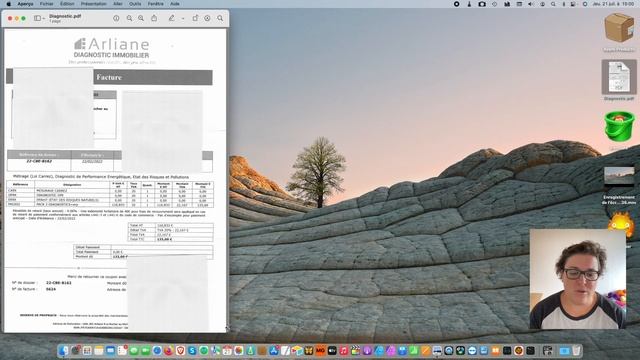Open the Trash in the Dock
Image resolution: width=640 pixels, height=360 pixels.
(x=576, y=351)
